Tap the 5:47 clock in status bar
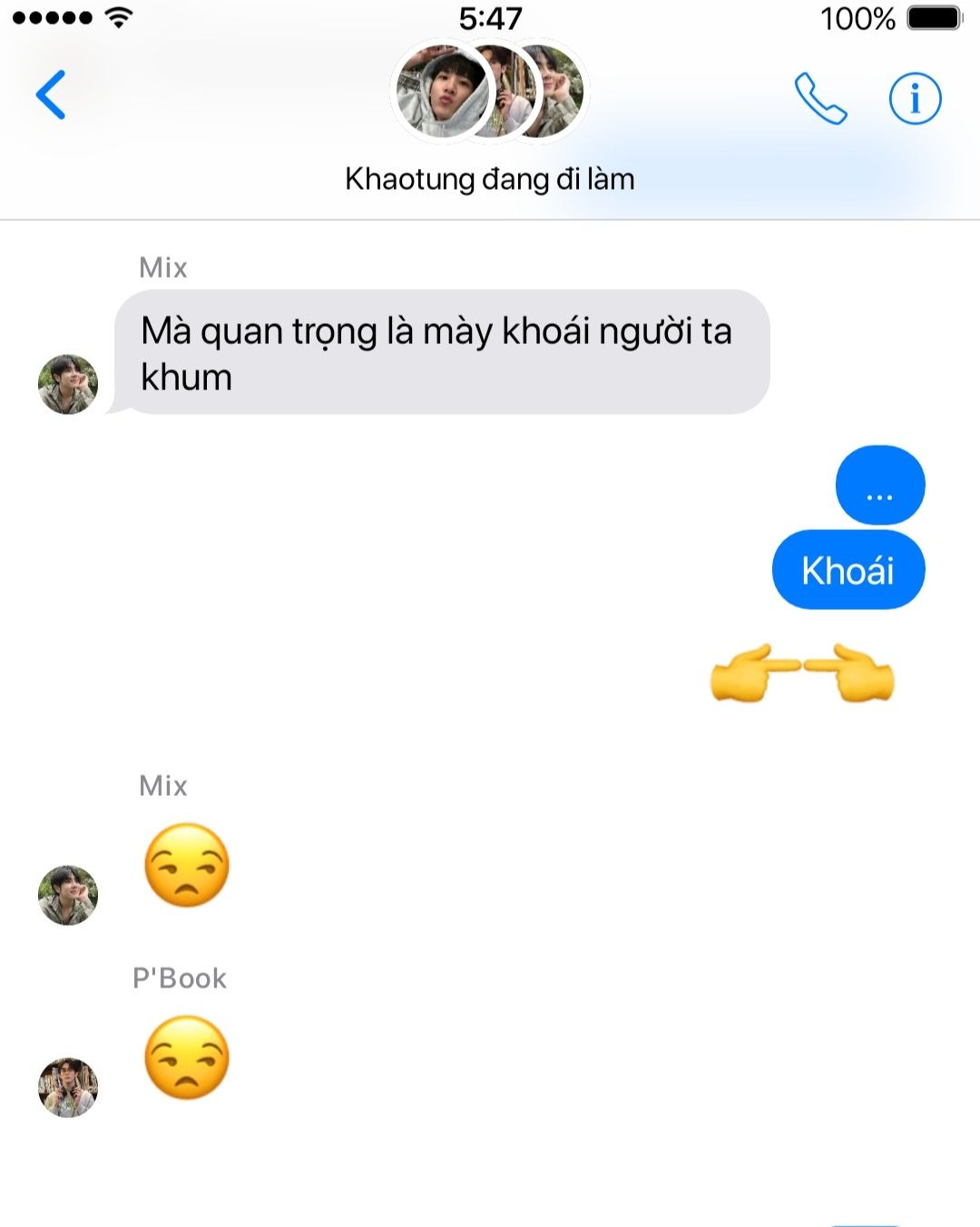The height and width of the screenshot is (1227, 980). click(490, 18)
